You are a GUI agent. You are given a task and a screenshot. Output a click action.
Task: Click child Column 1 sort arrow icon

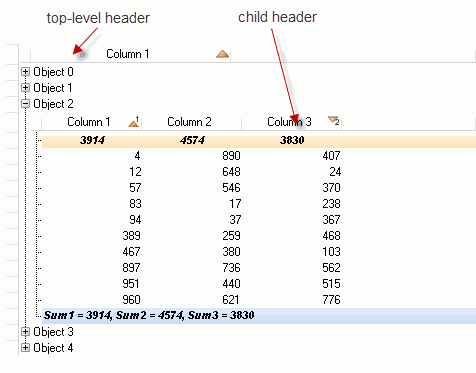point(134,123)
